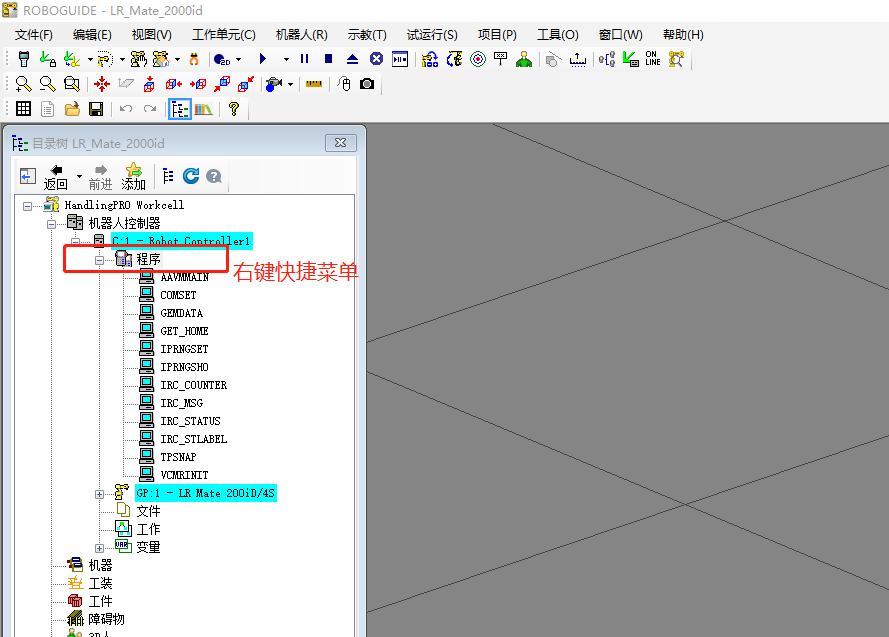Viewport: 889px width, 637px height.
Task: Center the view on selected object
Action: click(102, 84)
